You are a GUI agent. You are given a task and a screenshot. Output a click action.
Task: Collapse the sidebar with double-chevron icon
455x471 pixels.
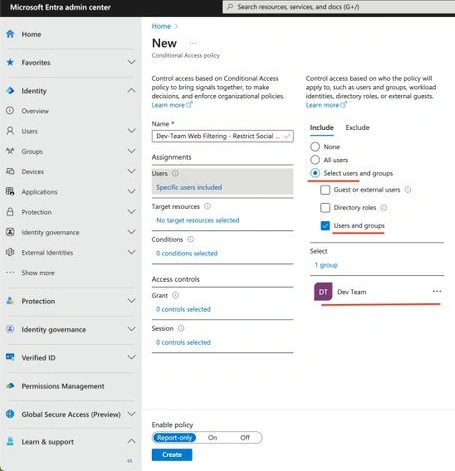(130, 461)
